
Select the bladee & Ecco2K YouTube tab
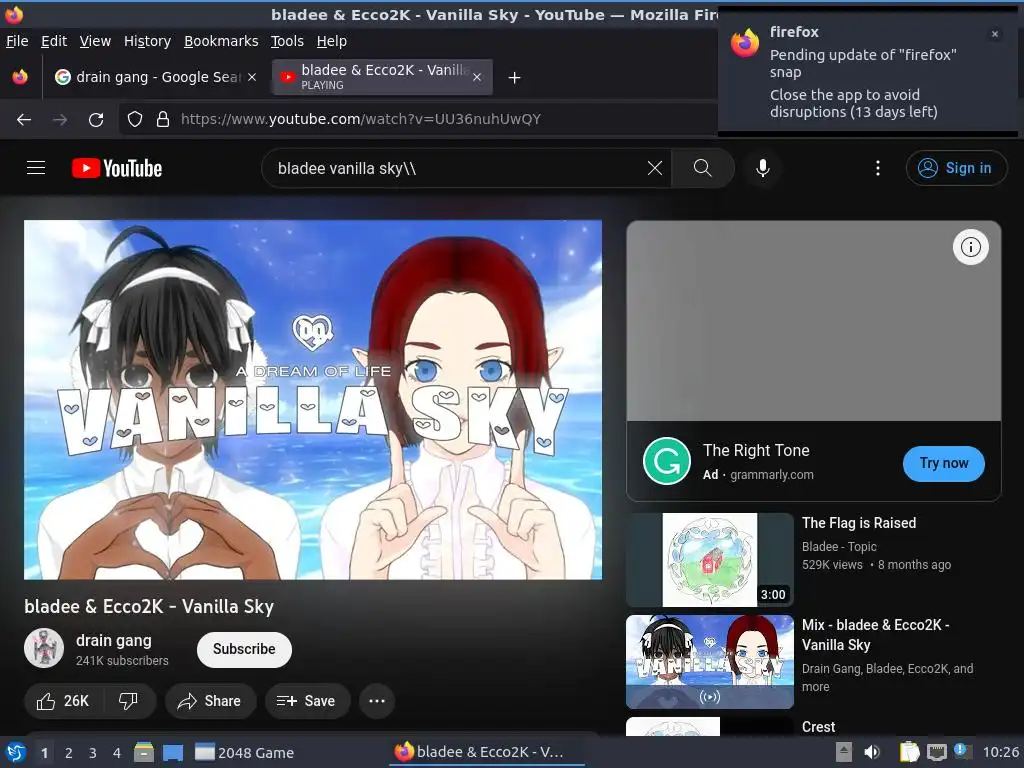382,77
